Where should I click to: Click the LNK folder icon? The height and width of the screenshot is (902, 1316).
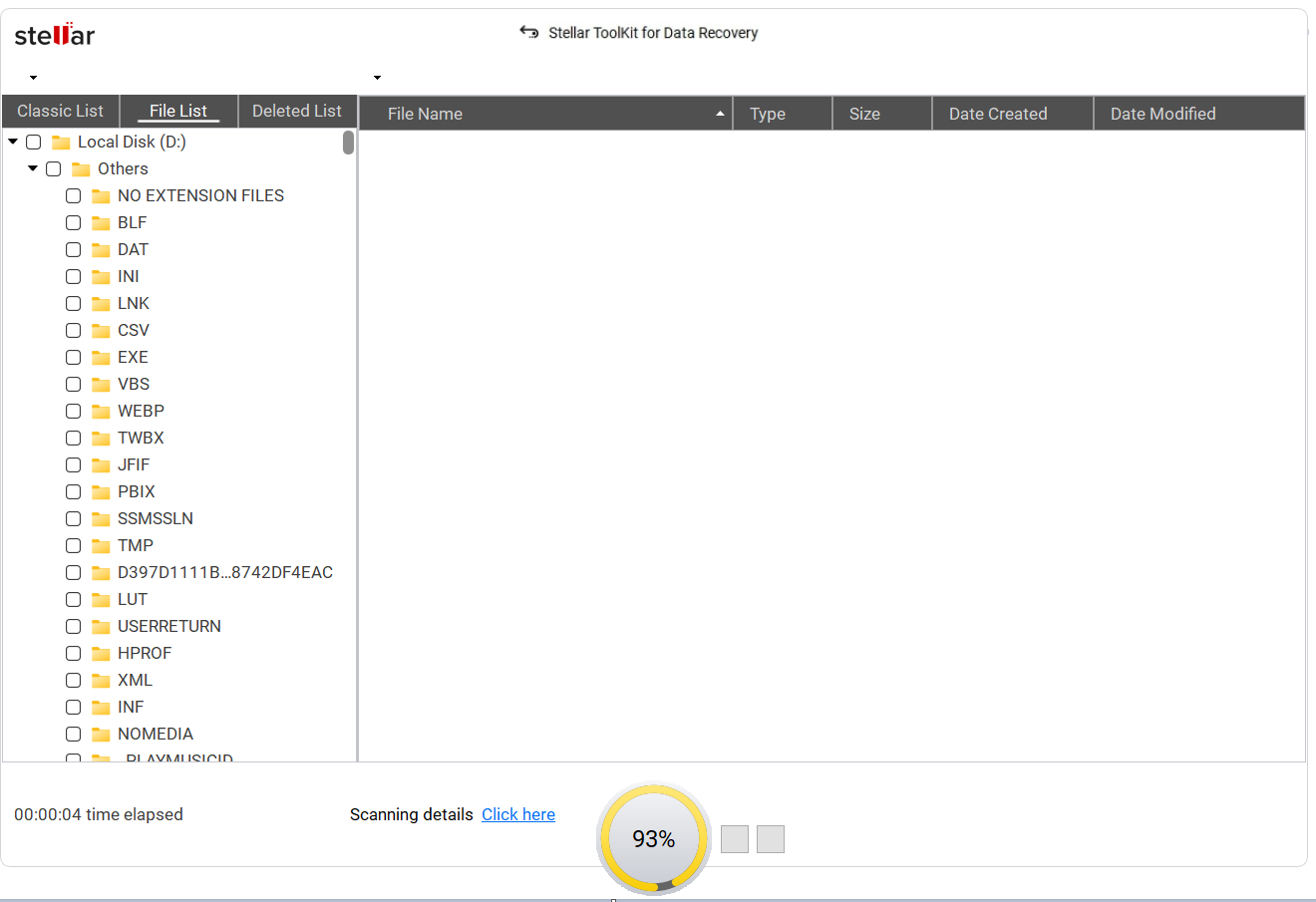[101, 304]
